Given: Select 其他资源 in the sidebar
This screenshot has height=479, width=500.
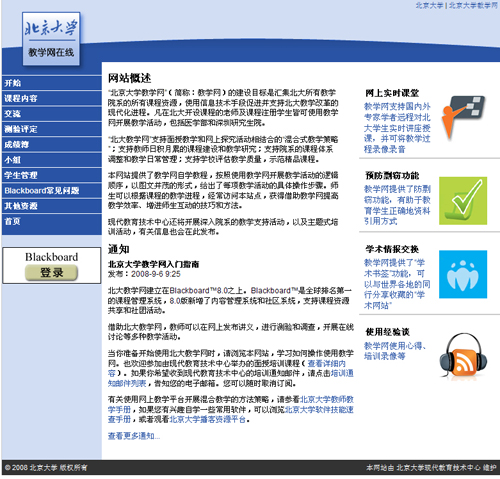Looking at the screenshot, I should tap(52, 206).
